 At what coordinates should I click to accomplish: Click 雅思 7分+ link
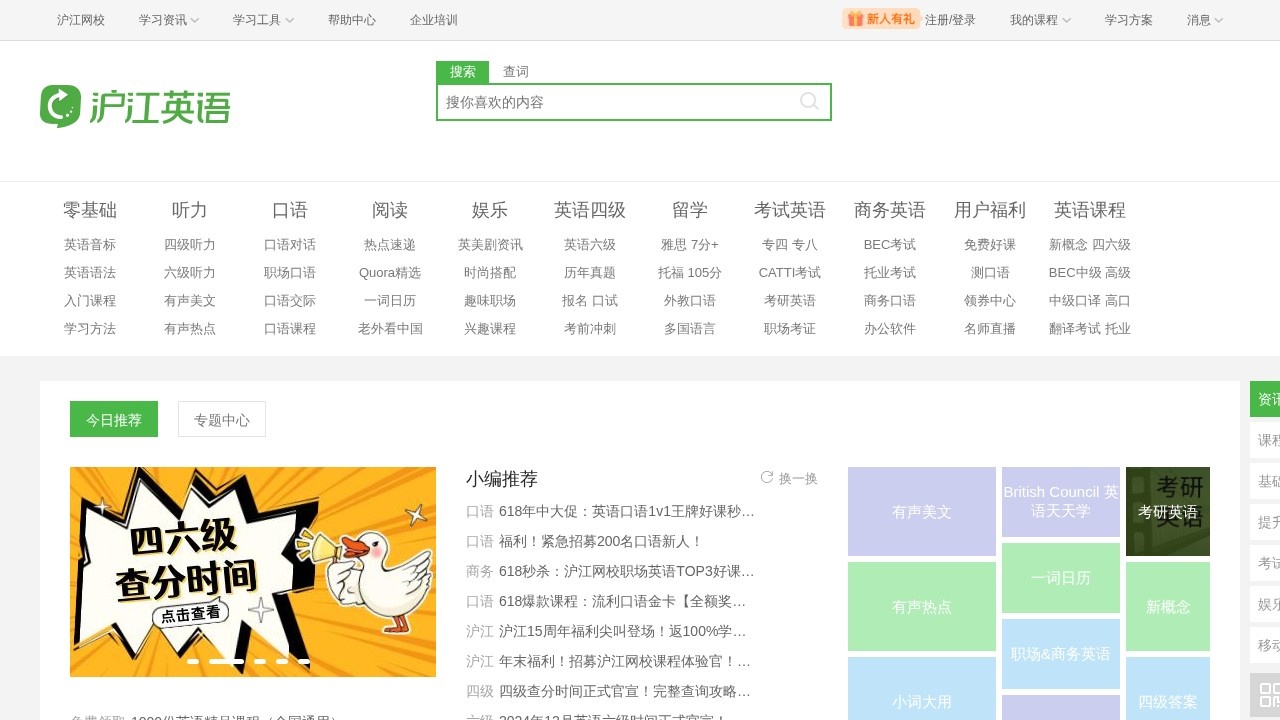(690, 244)
